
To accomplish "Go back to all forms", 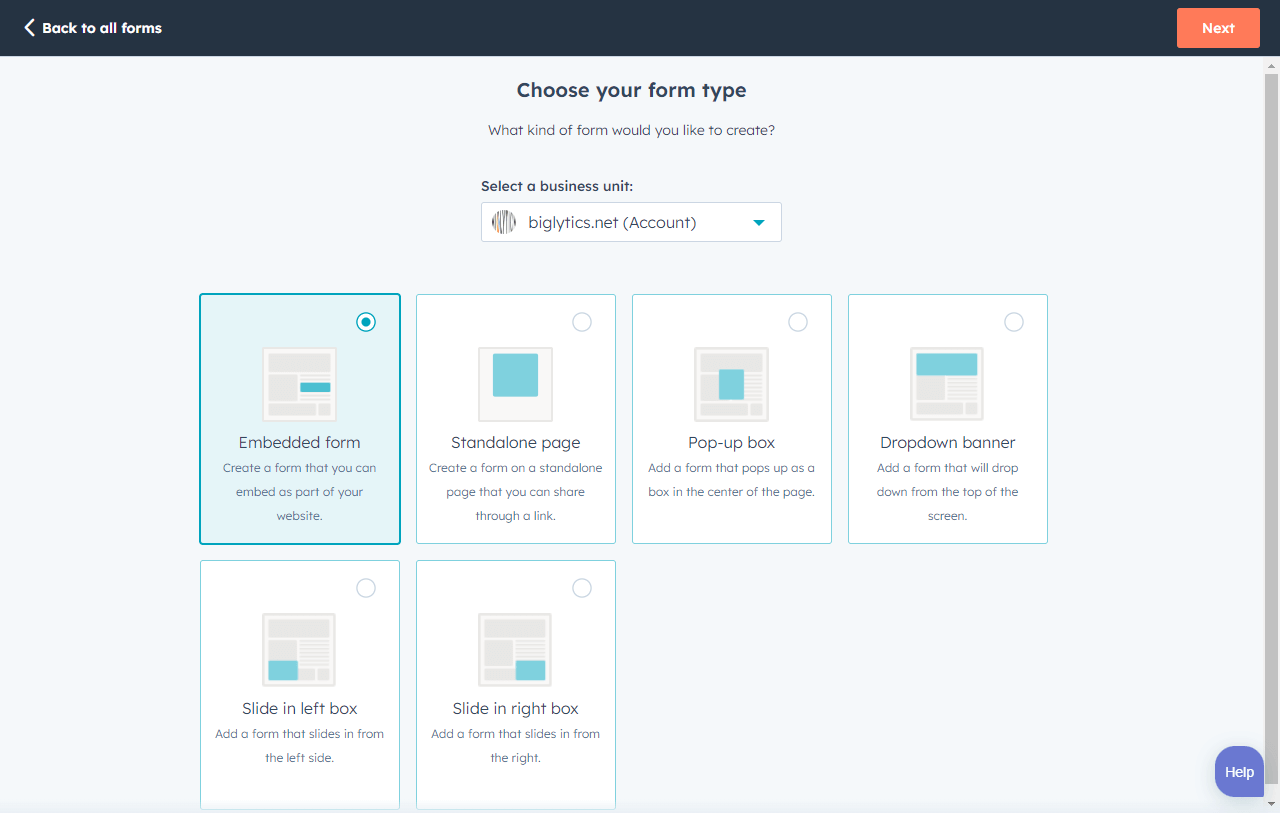I will [92, 27].
